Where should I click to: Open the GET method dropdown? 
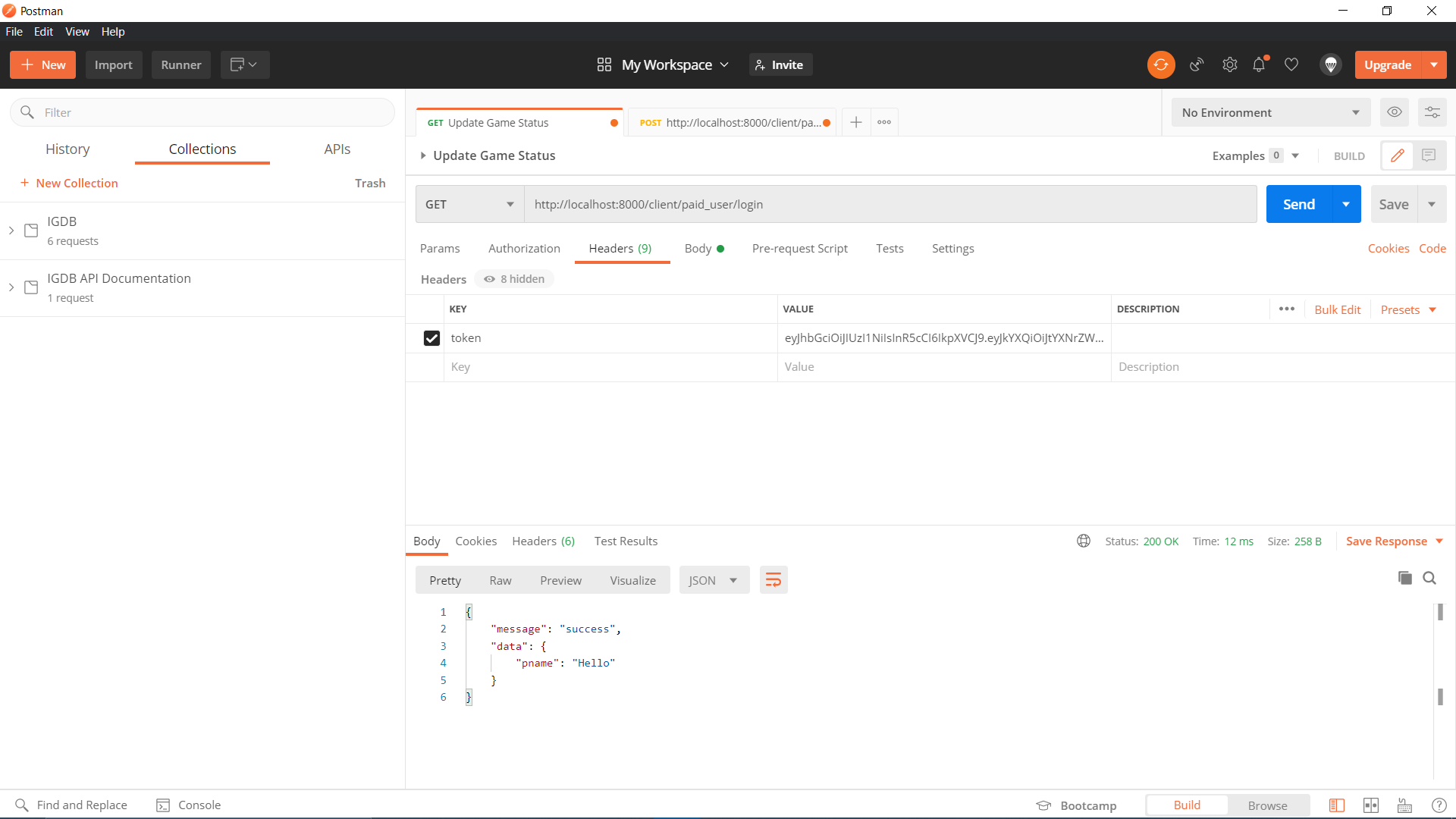(x=469, y=204)
